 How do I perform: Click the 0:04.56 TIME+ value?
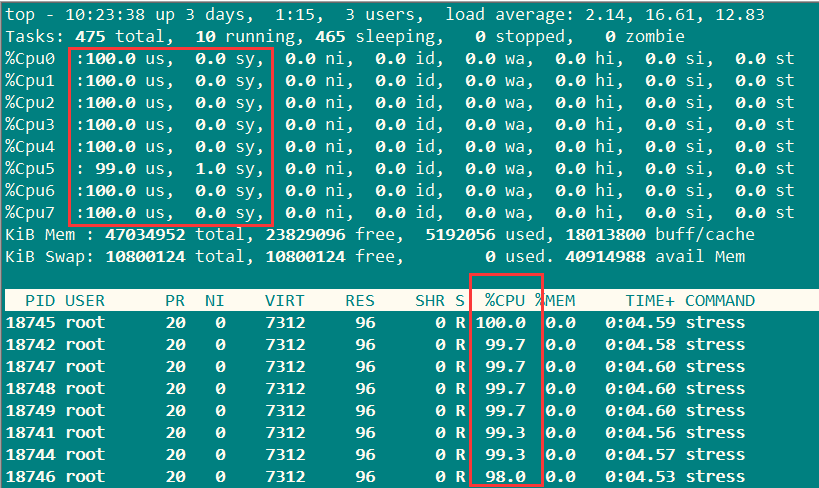(640, 432)
